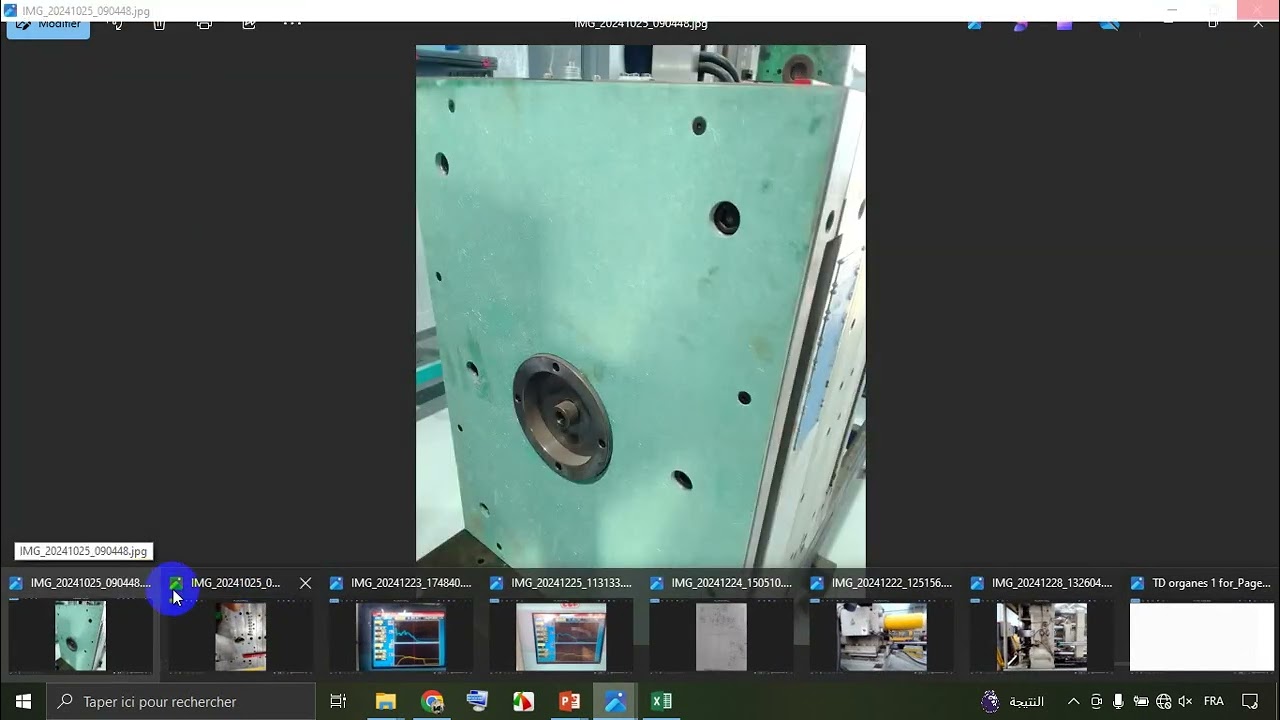Click the displayed photo of the green mold plate
1280x720 pixels.
(x=641, y=306)
